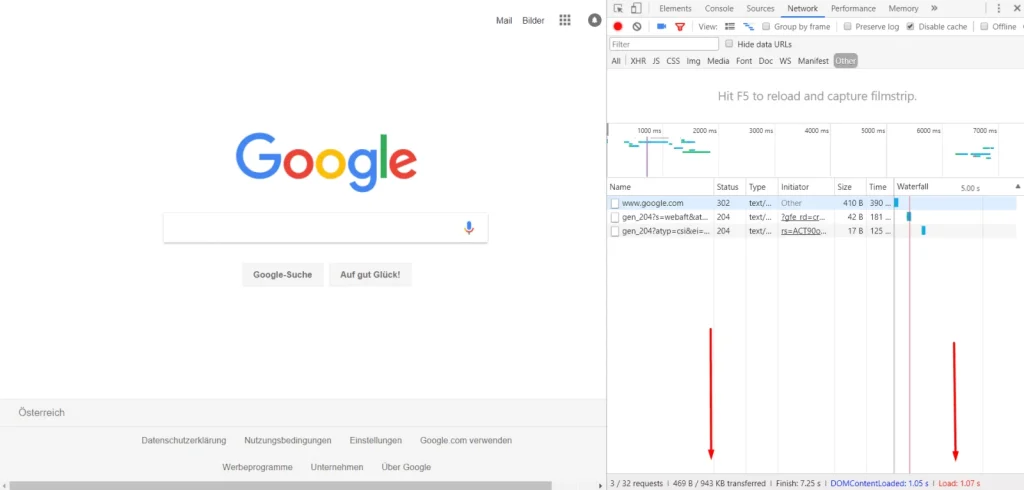The width and height of the screenshot is (1024, 490).
Task: Sort requests by the Size column
Action: [850, 187]
